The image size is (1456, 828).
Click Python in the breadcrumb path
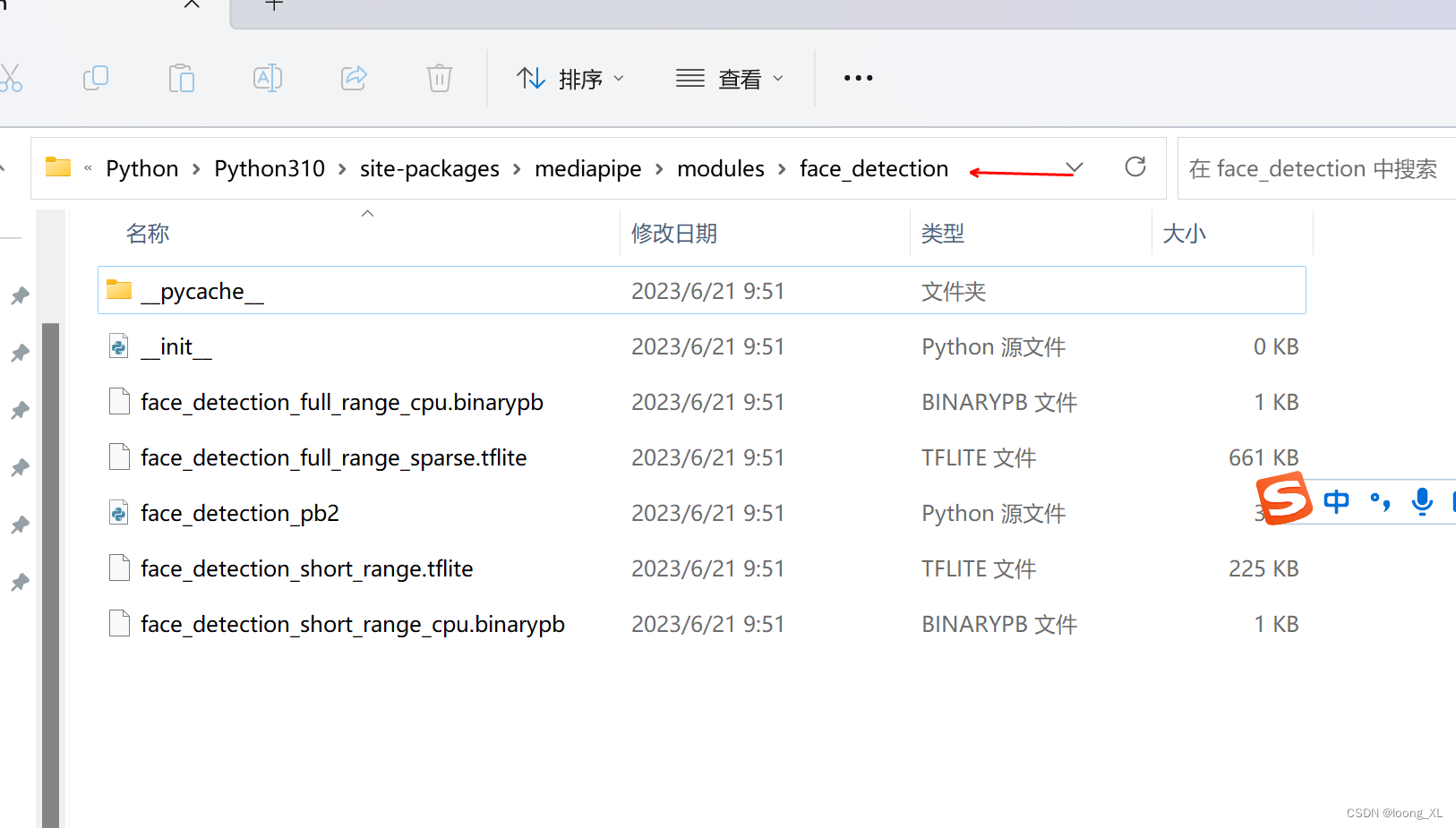(141, 168)
